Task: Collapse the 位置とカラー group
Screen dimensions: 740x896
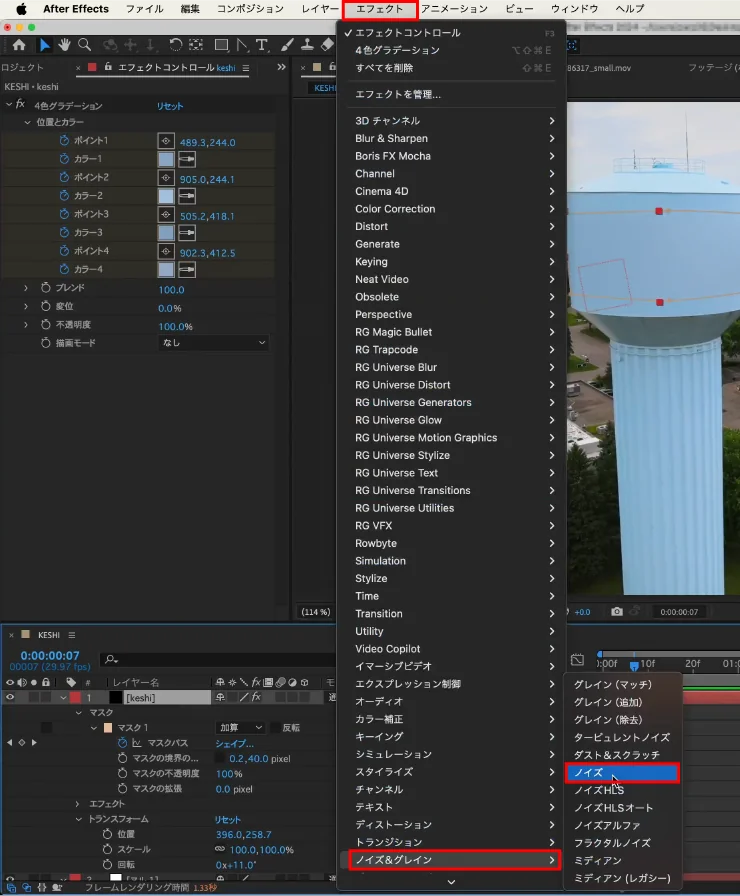Action: click(27, 122)
